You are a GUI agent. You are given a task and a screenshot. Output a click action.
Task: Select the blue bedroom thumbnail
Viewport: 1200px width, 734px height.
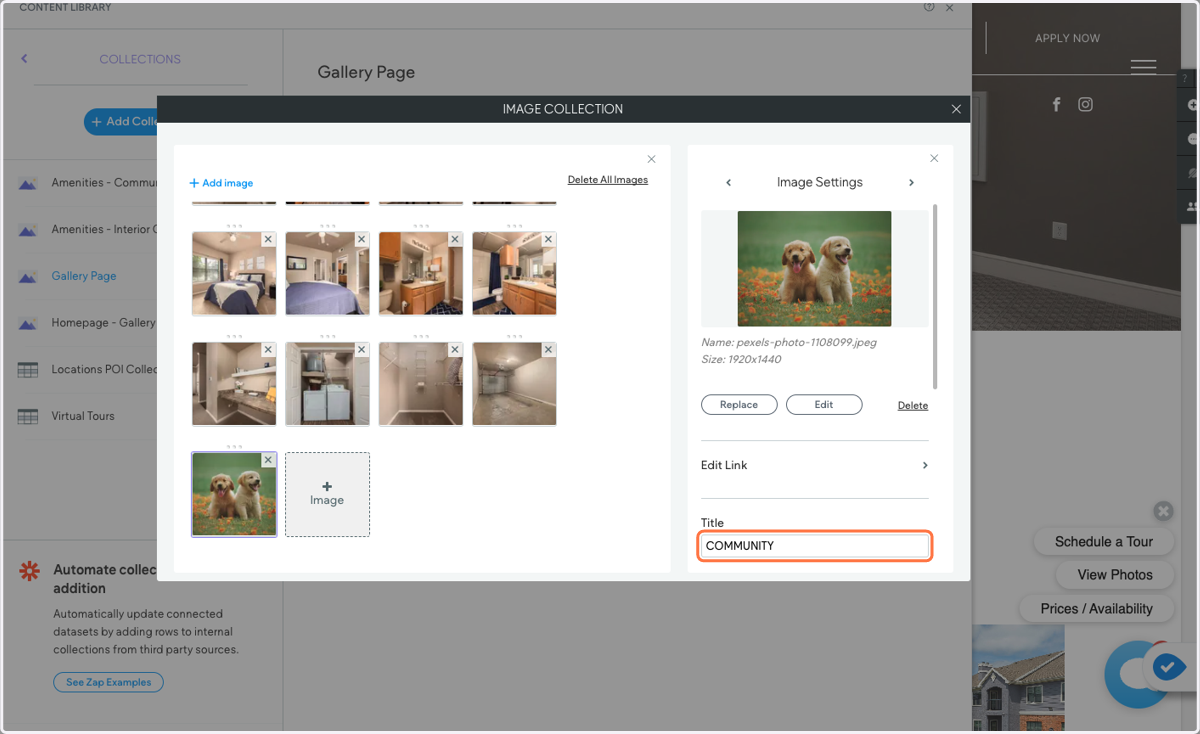pos(234,274)
